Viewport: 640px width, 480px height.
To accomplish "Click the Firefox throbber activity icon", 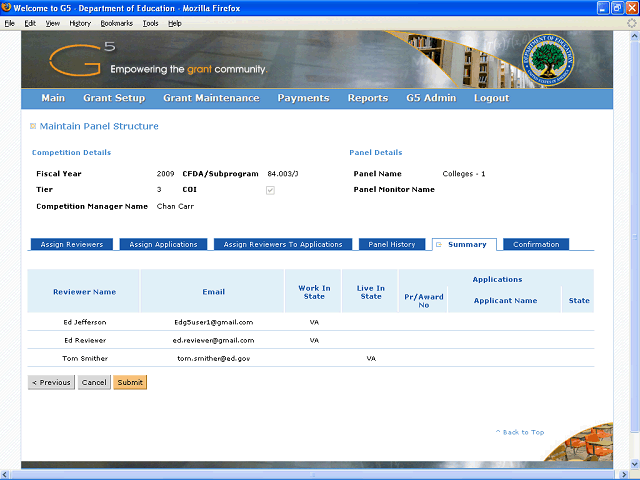I will 632,23.
